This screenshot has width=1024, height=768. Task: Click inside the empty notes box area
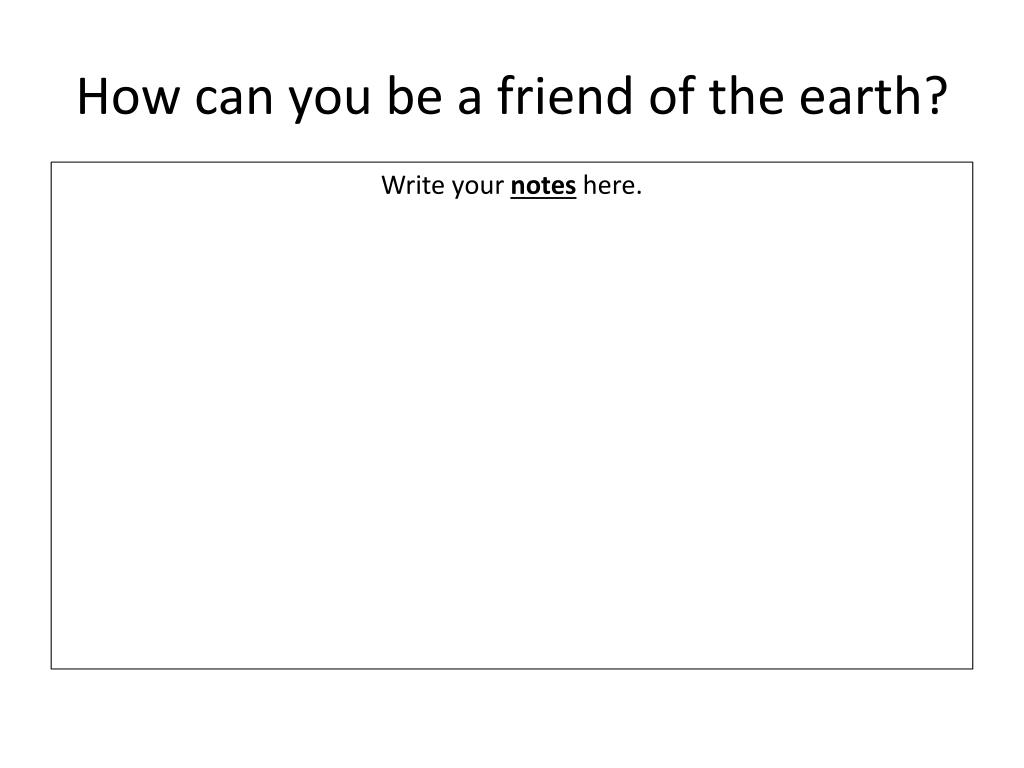pos(512,431)
